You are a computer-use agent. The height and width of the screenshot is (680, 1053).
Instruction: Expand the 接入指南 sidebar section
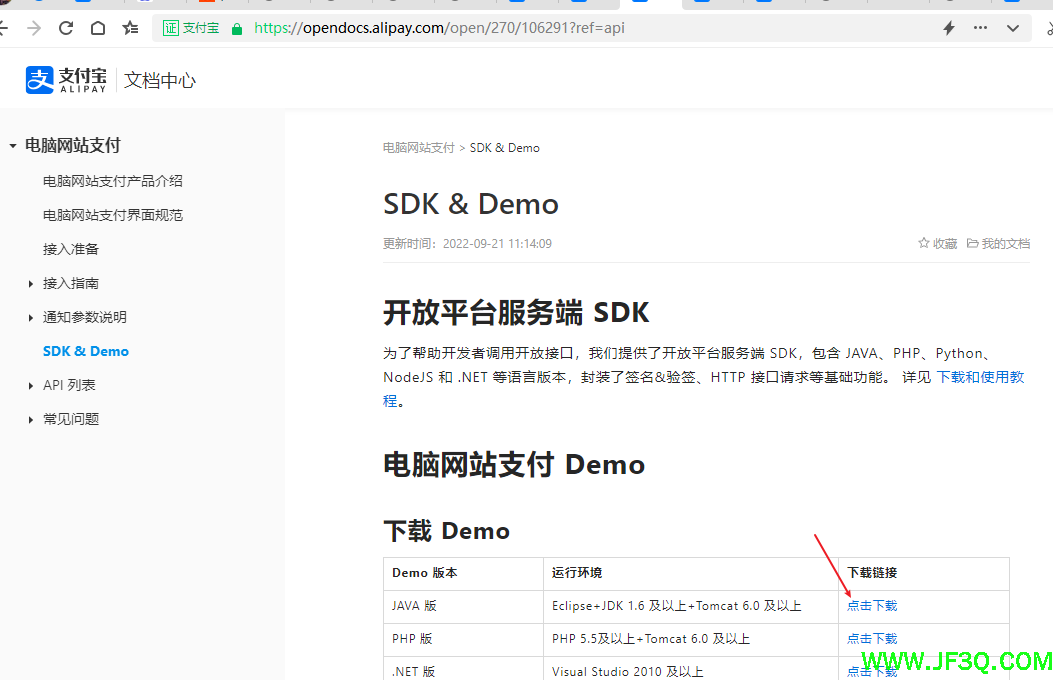click(31, 284)
